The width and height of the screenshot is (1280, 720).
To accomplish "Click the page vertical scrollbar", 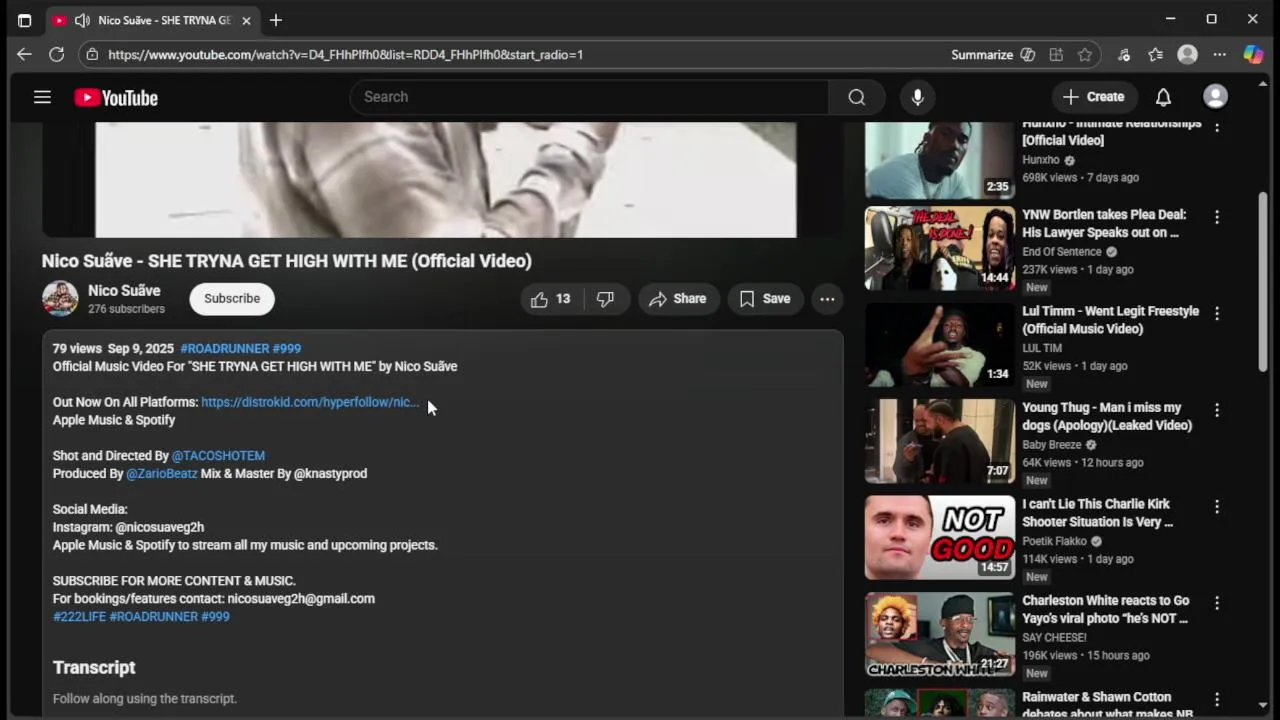I will coord(1263,280).
